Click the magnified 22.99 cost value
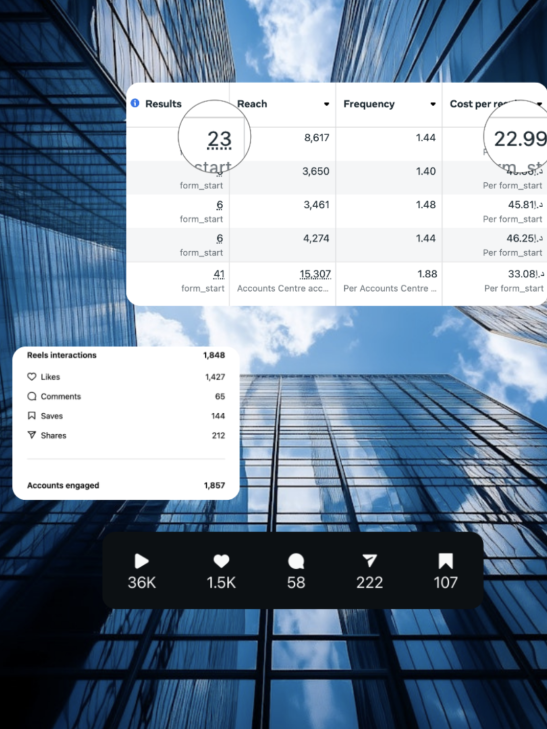The height and width of the screenshot is (729, 547). point(520,139)
